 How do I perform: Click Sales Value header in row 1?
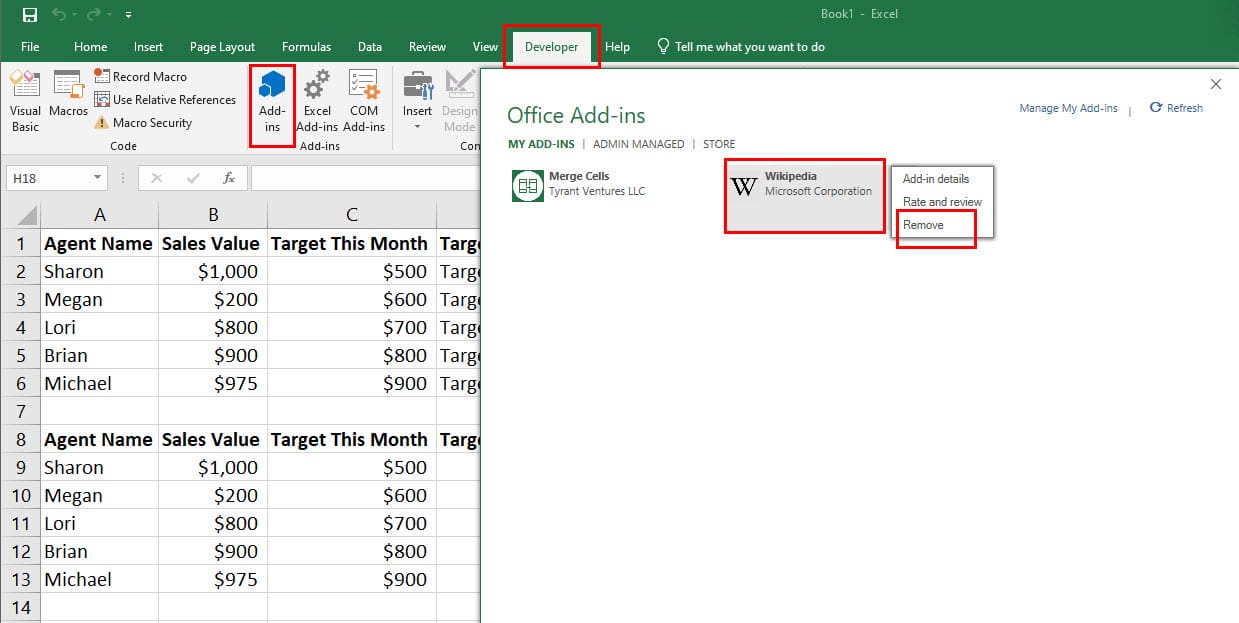(x=213, y=243)
